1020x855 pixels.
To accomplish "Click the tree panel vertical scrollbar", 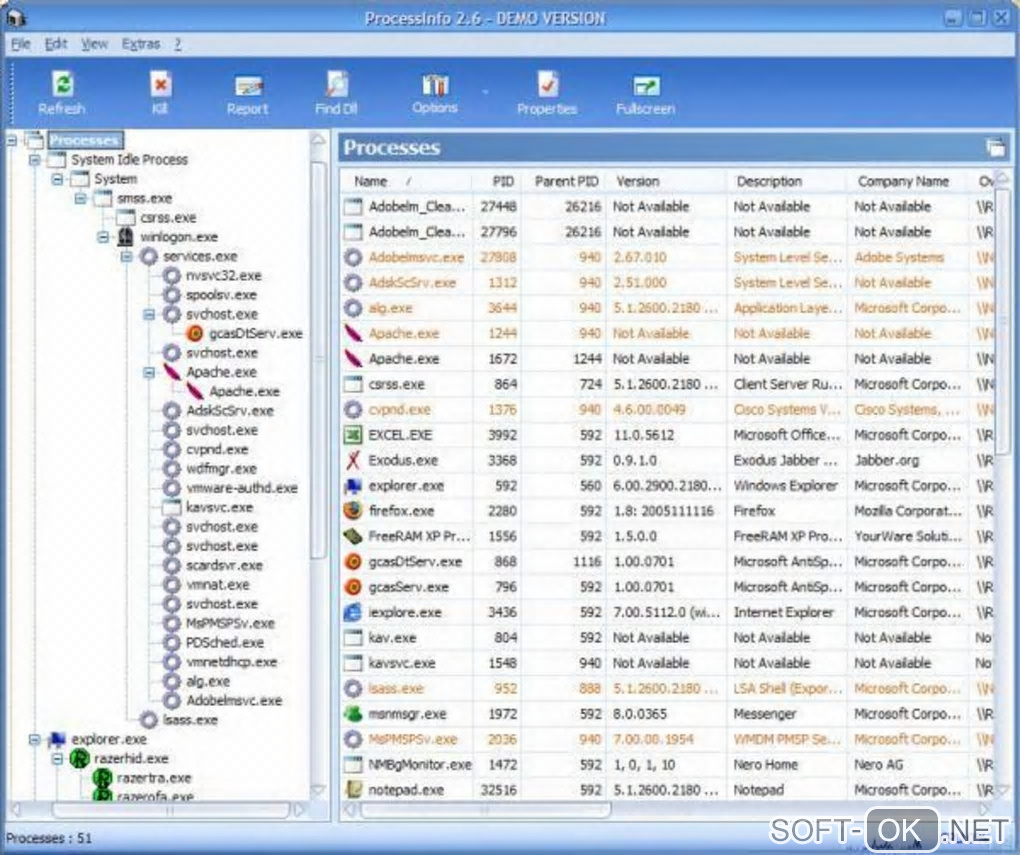I will 318,361.
